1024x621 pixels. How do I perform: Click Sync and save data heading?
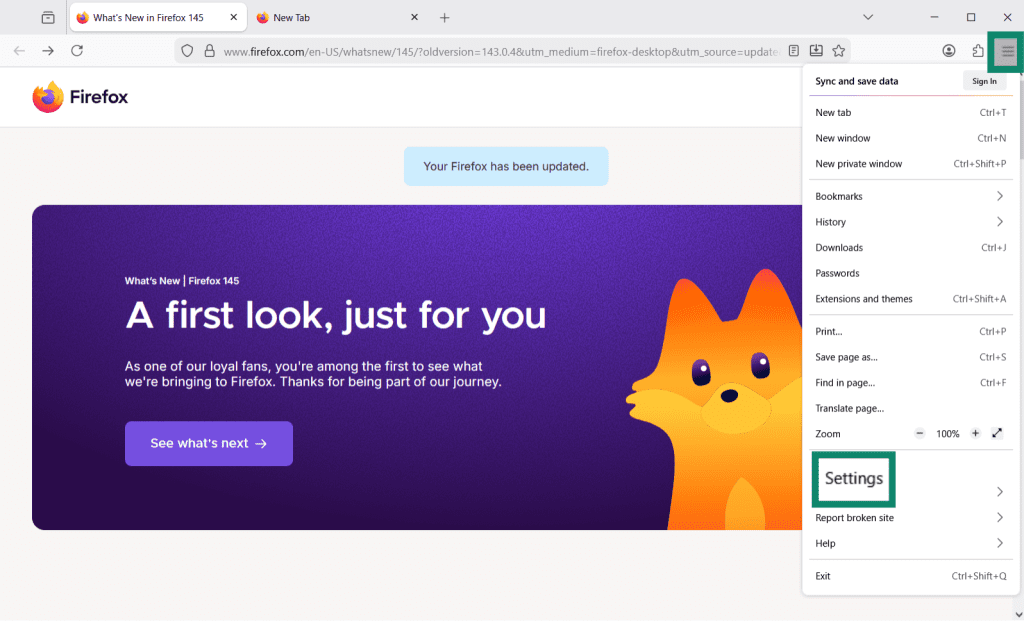pos(856,81)
